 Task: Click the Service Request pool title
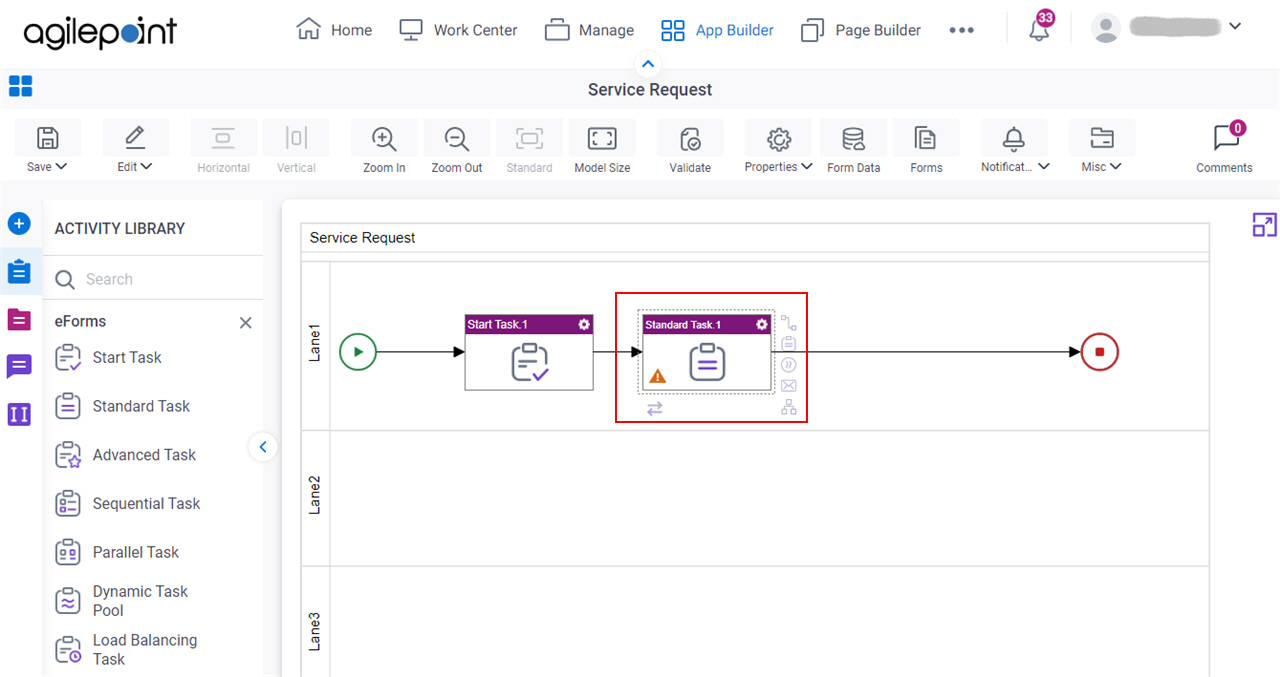click(362, 238)
